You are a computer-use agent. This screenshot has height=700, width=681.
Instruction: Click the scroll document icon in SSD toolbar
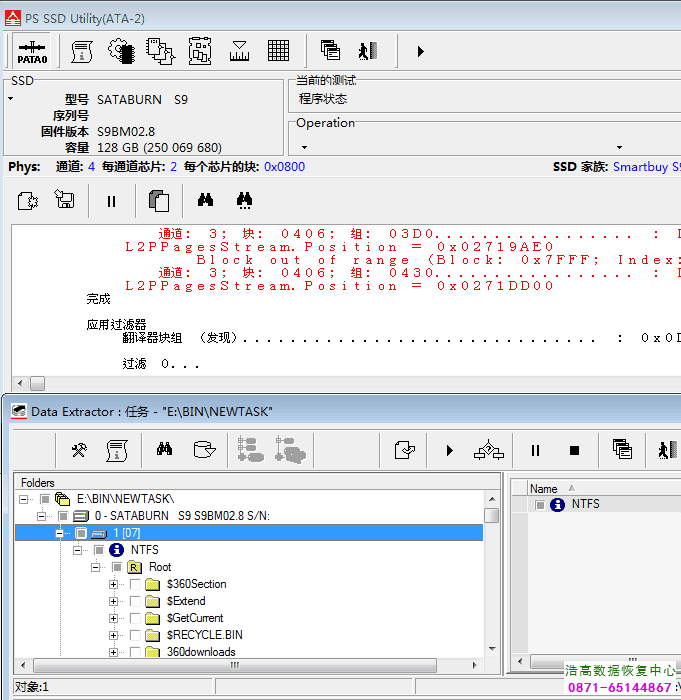[82, 51]
